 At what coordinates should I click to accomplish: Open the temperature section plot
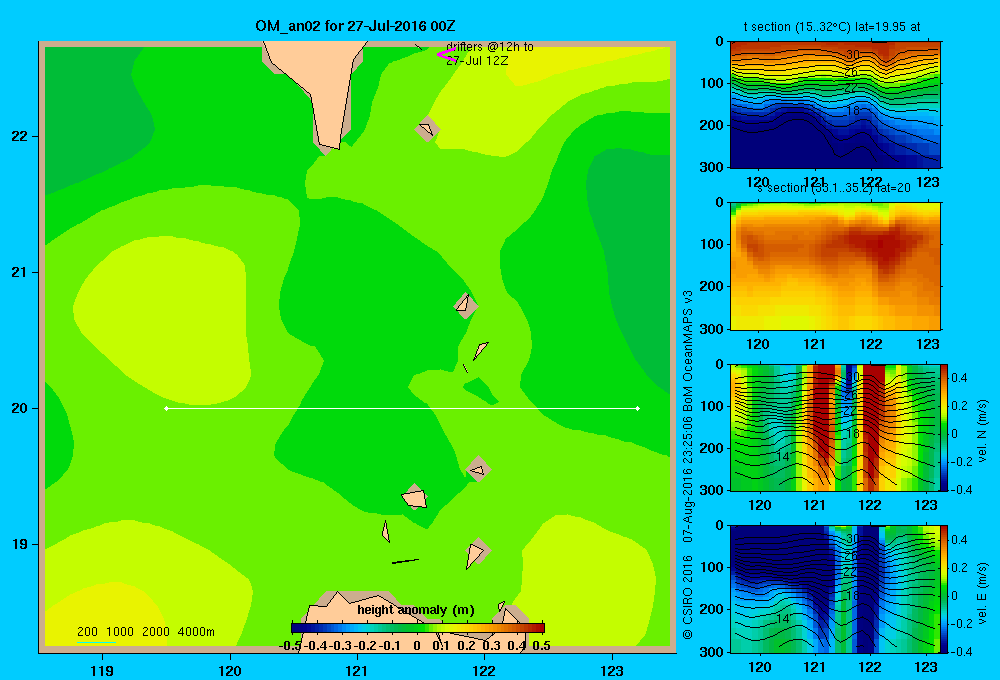835,105
